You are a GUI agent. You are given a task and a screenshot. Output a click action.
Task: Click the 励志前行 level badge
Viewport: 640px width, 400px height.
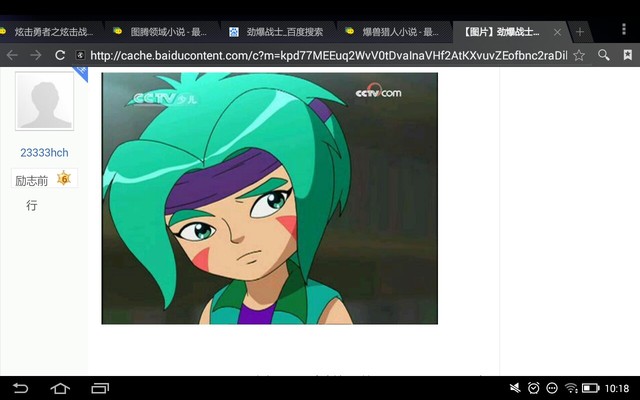point(44,178)
